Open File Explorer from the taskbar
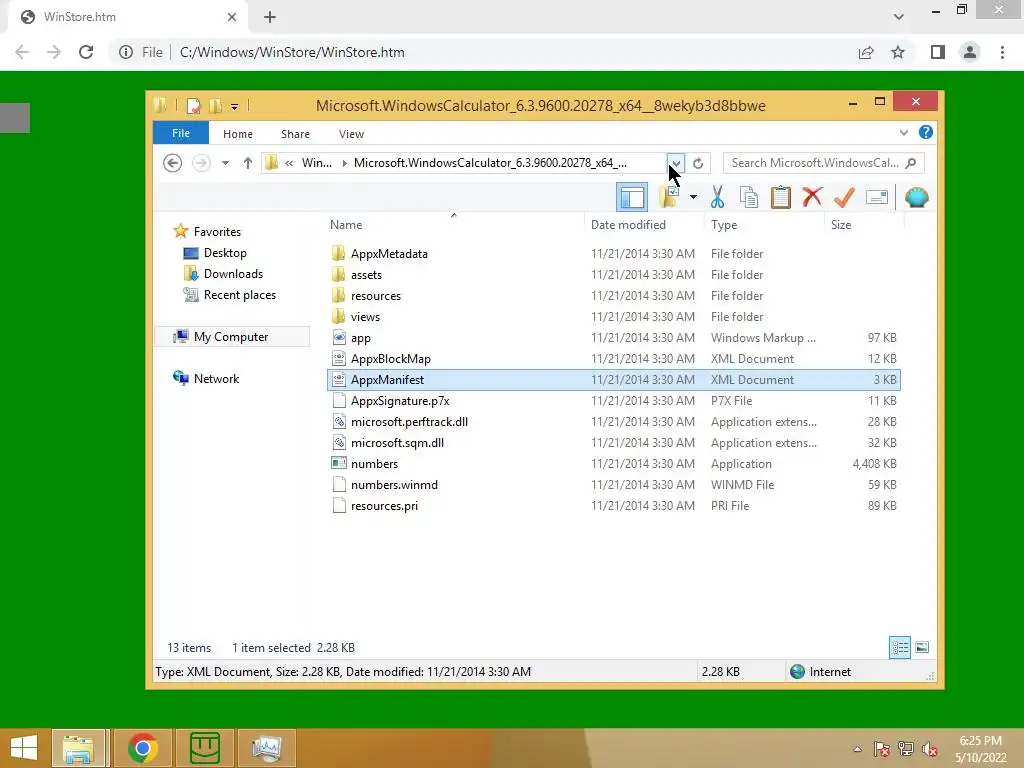This screenshot has width=1024, height=768. [78, 748]
